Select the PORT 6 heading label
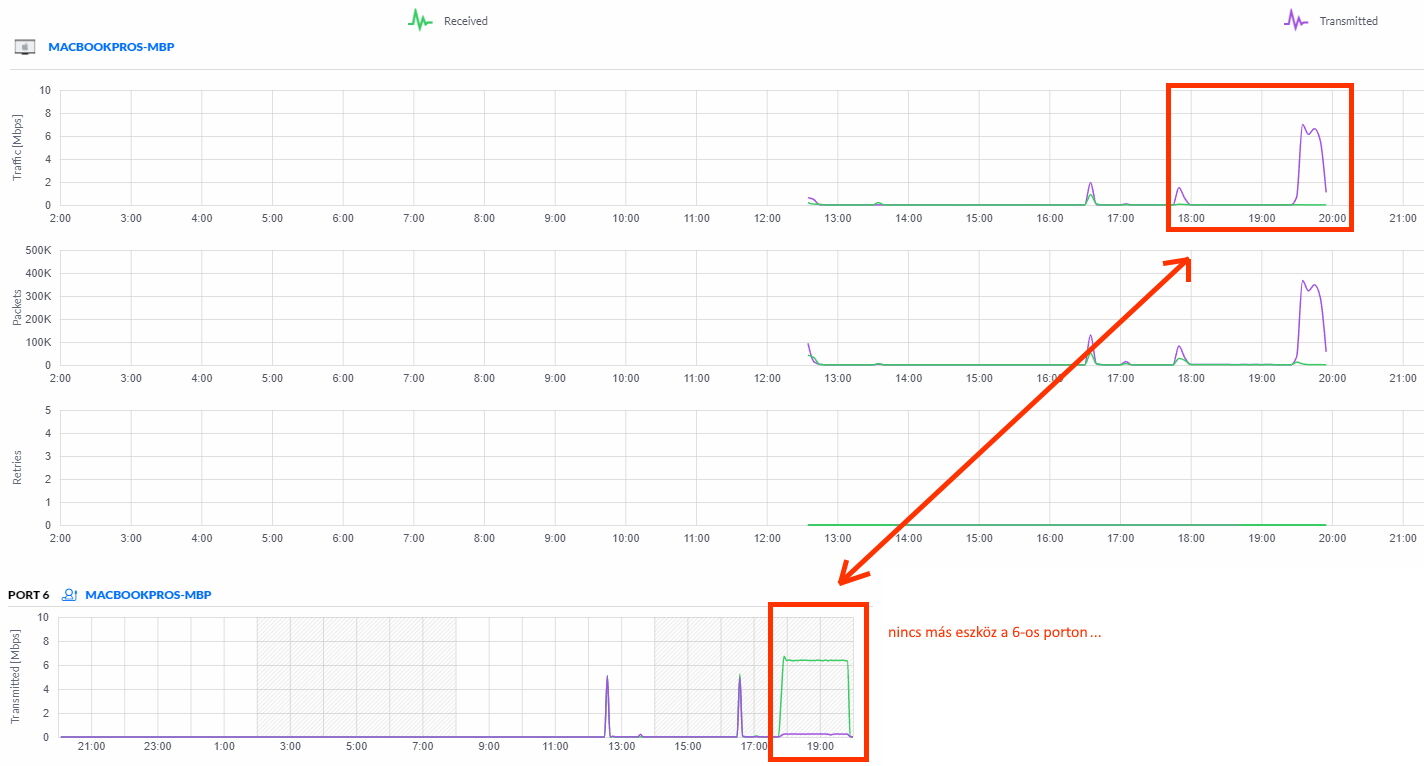The height and width of the screenshot is (766, 1424). click(x=28, y=595)
